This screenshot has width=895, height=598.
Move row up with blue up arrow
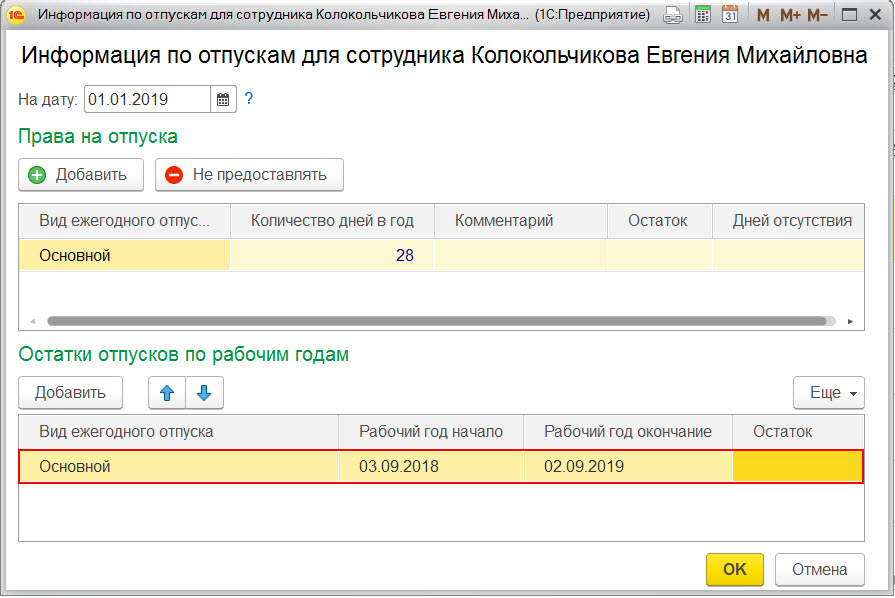point(167,393)
